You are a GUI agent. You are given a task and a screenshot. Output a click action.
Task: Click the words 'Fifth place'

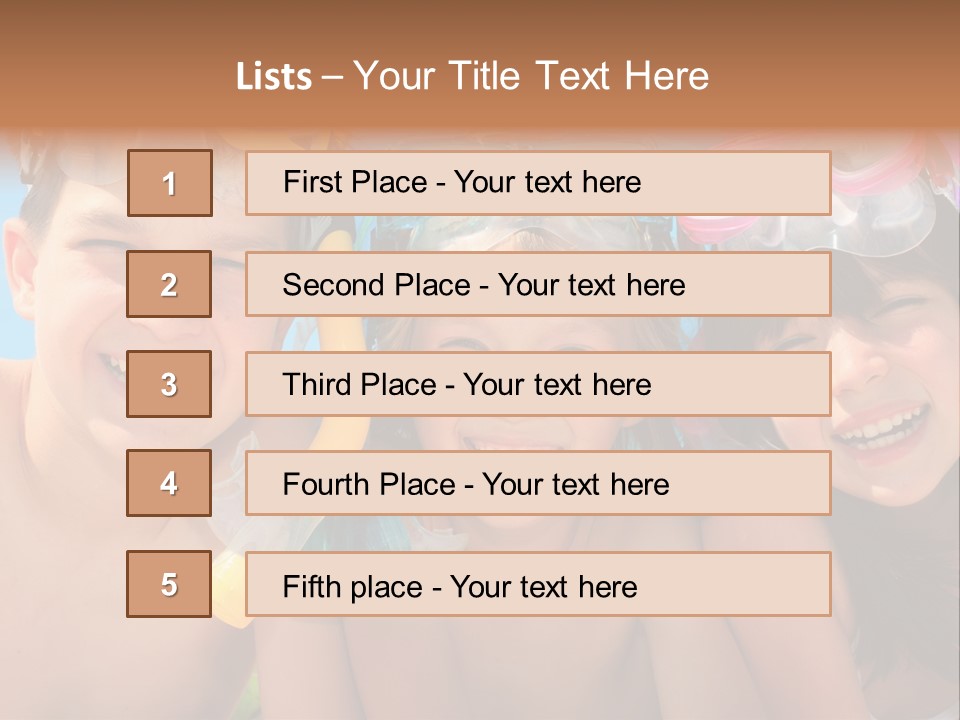[x=353, y=587]
